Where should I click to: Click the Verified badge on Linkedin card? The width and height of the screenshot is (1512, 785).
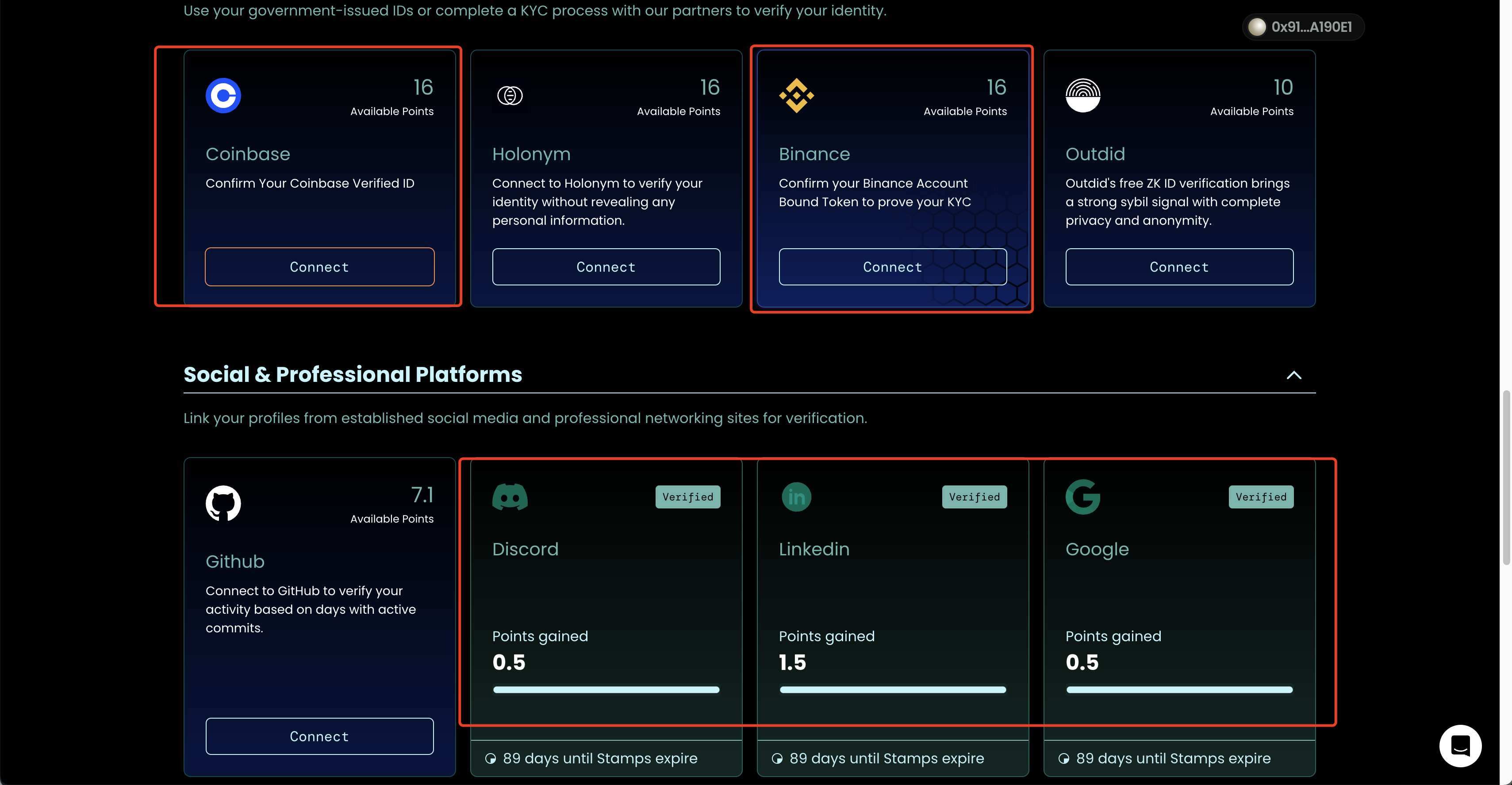tap(975, 497)
